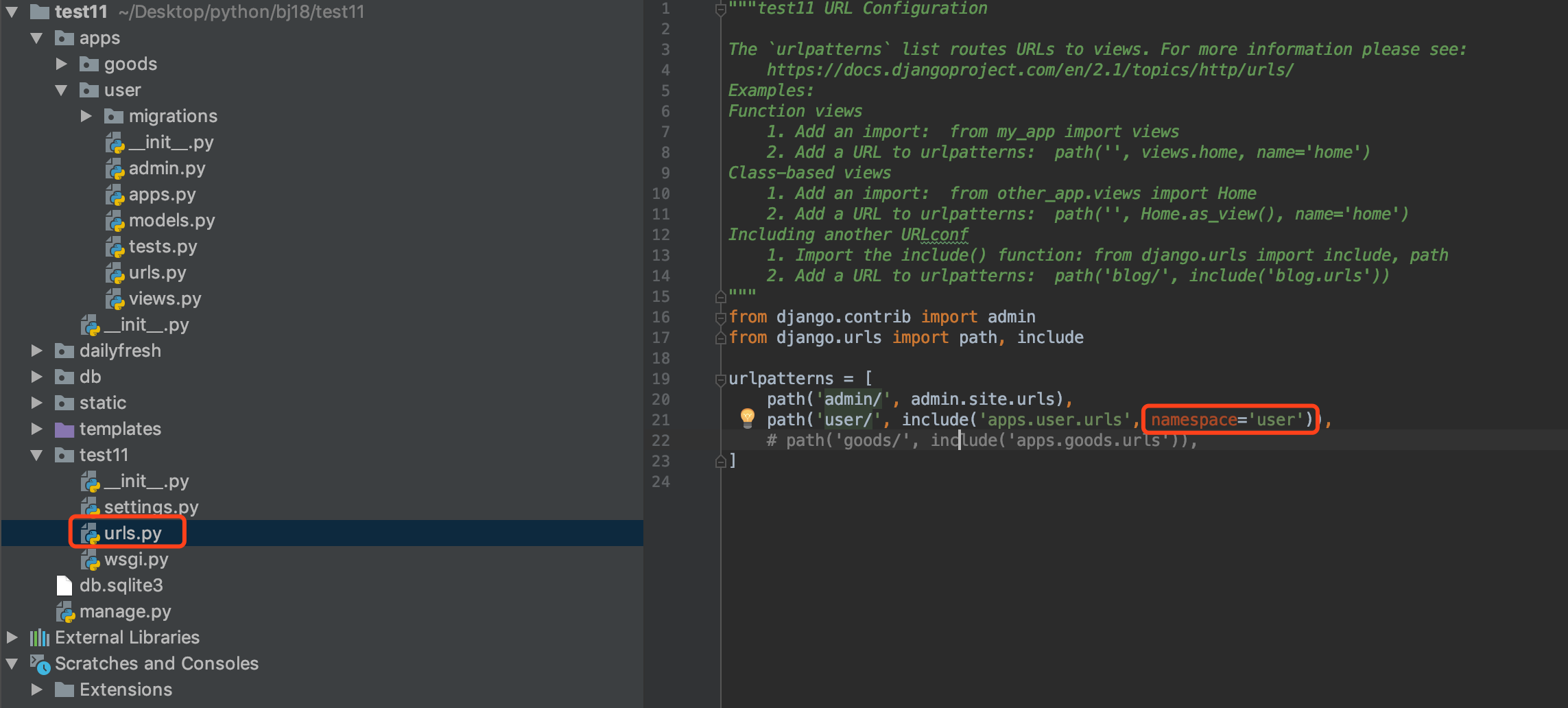Click the apps folder icon

point(64,38)
